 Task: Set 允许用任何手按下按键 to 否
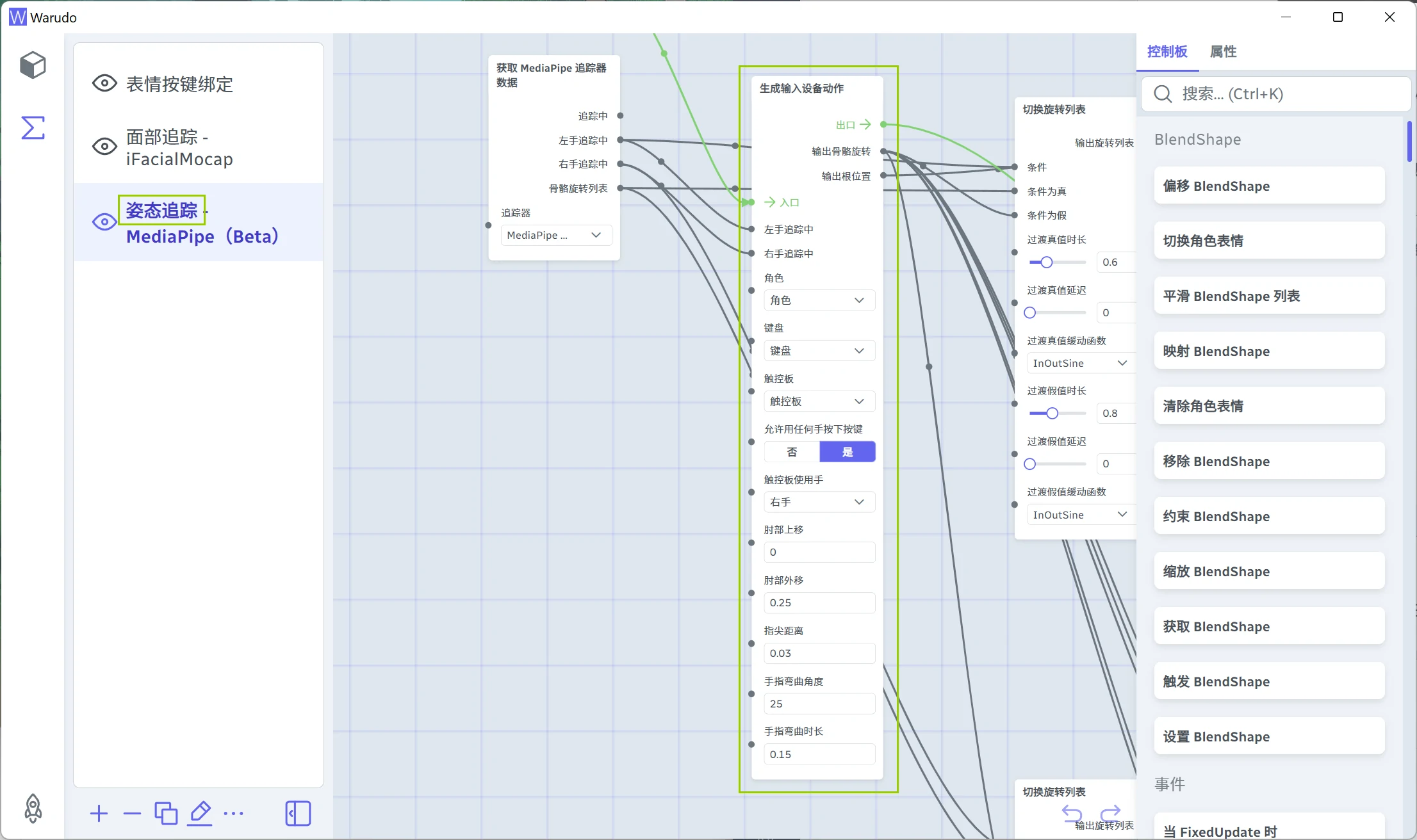coord(792,452)
